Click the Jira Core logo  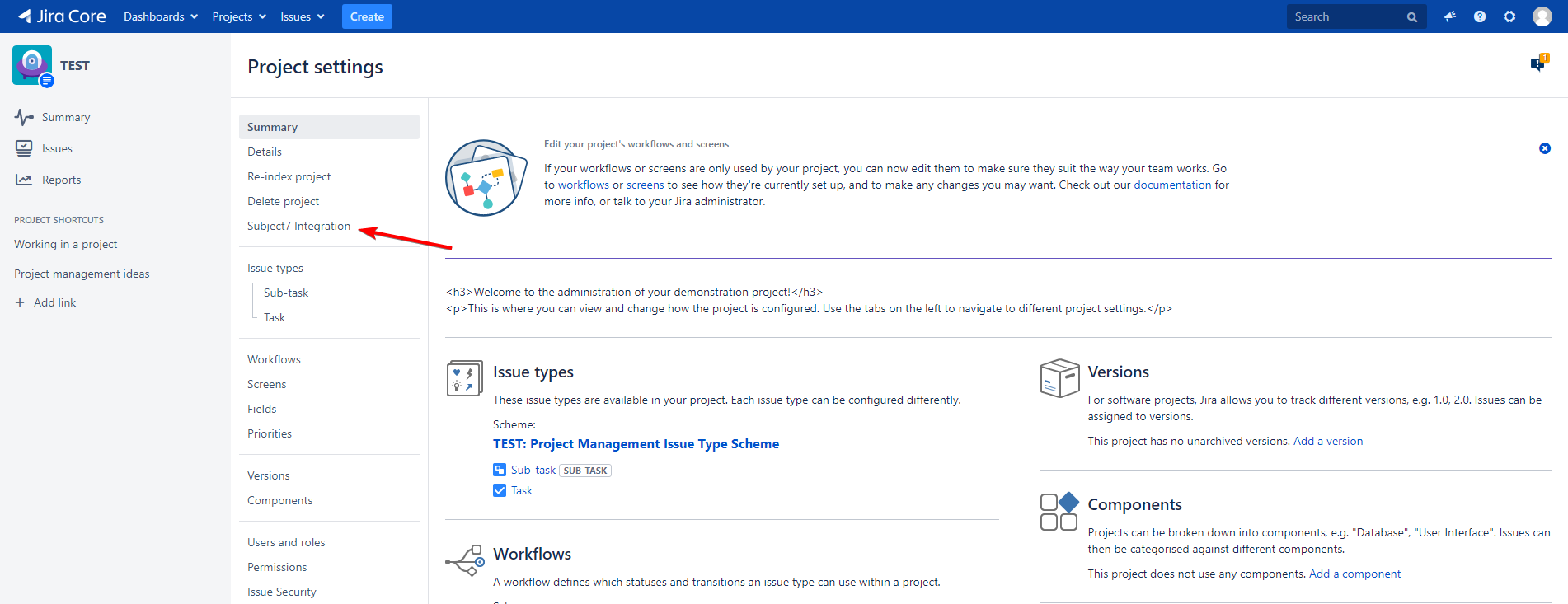pyautogui.click(x=62, y=16)
